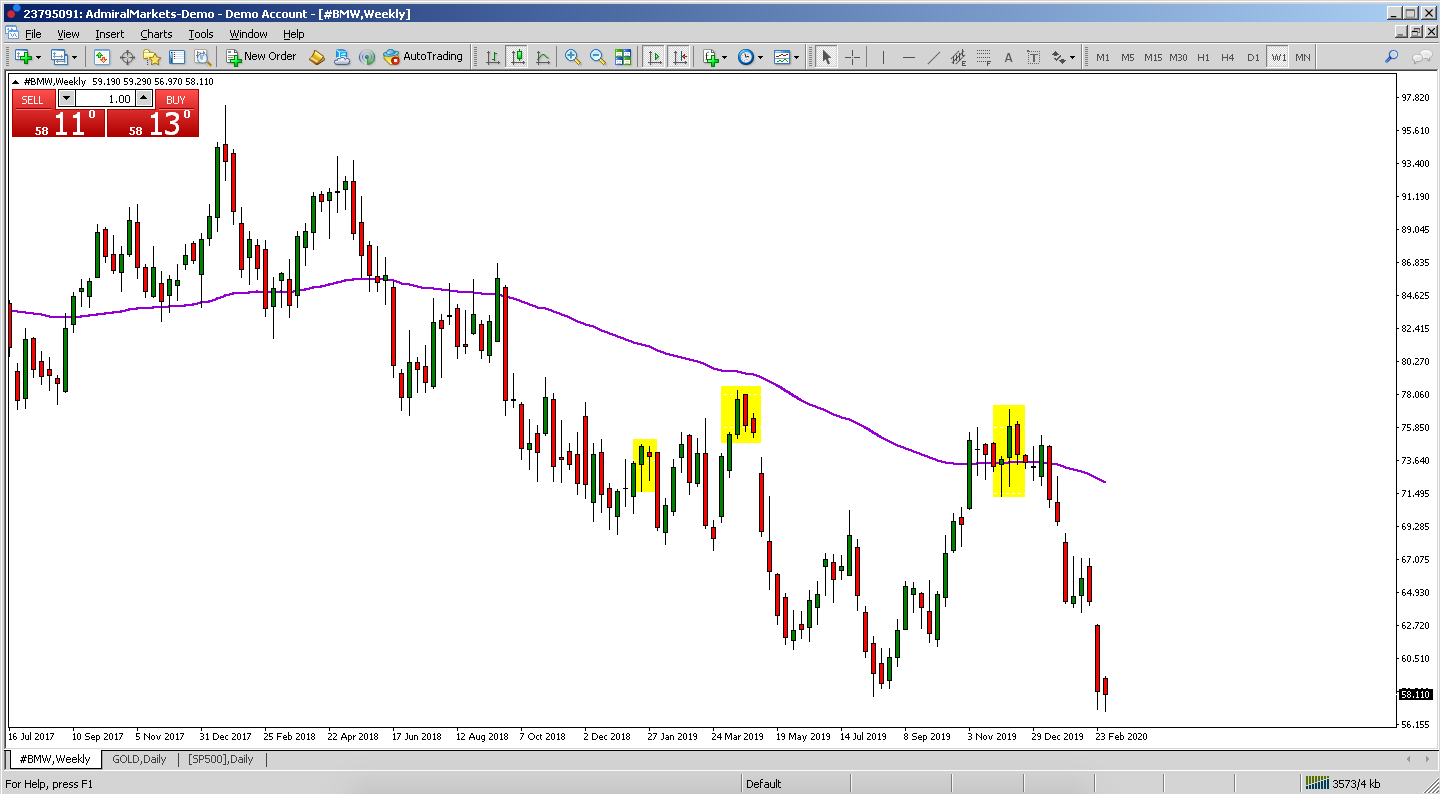Click the 1.00 lot size field
The image size is (1440, 794).
[107, 99]
